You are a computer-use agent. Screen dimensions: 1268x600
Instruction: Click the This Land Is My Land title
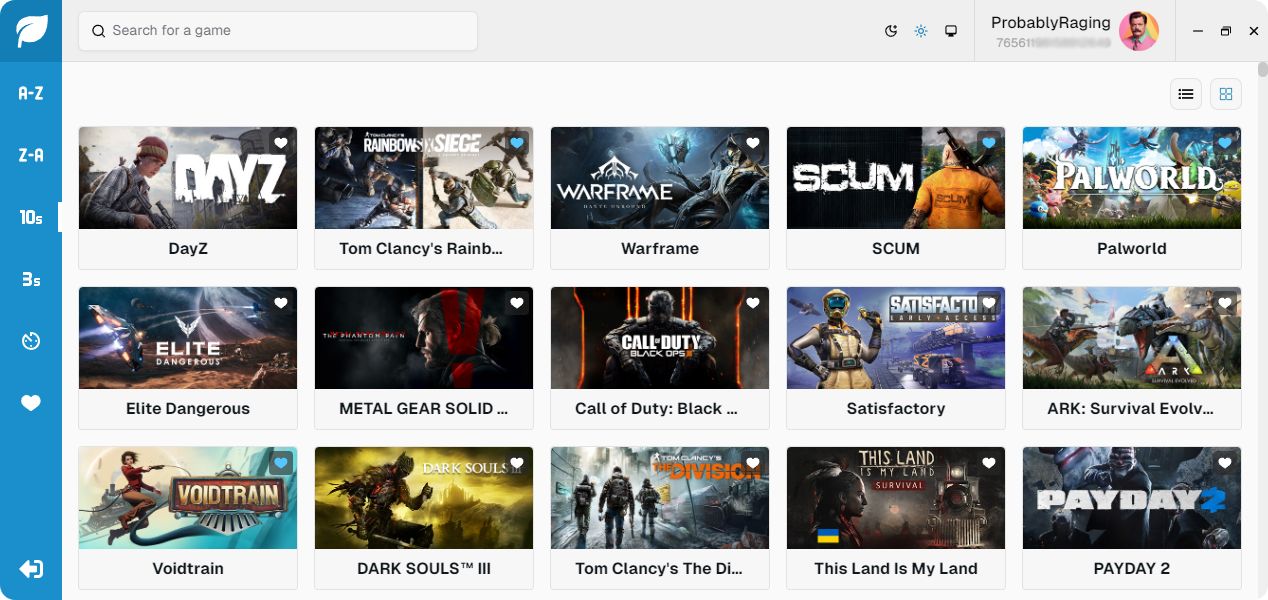896,569
